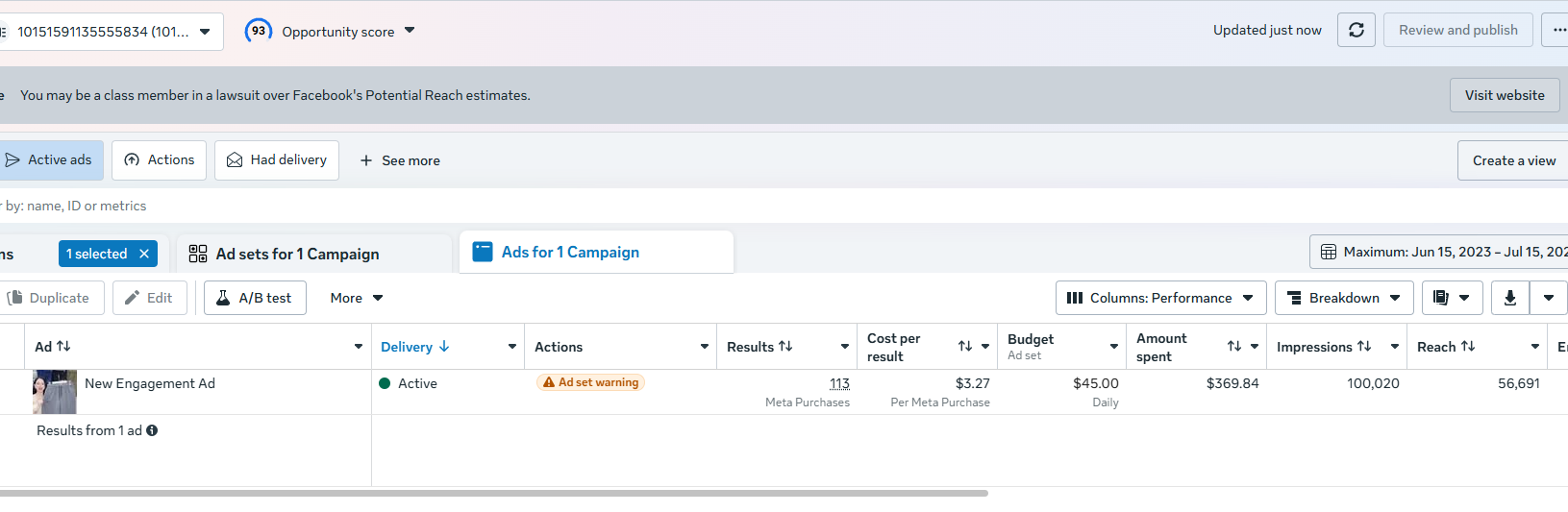This screenshot has height=512, width=1568.
Task: Open the More menu
Action: point(357,298)
